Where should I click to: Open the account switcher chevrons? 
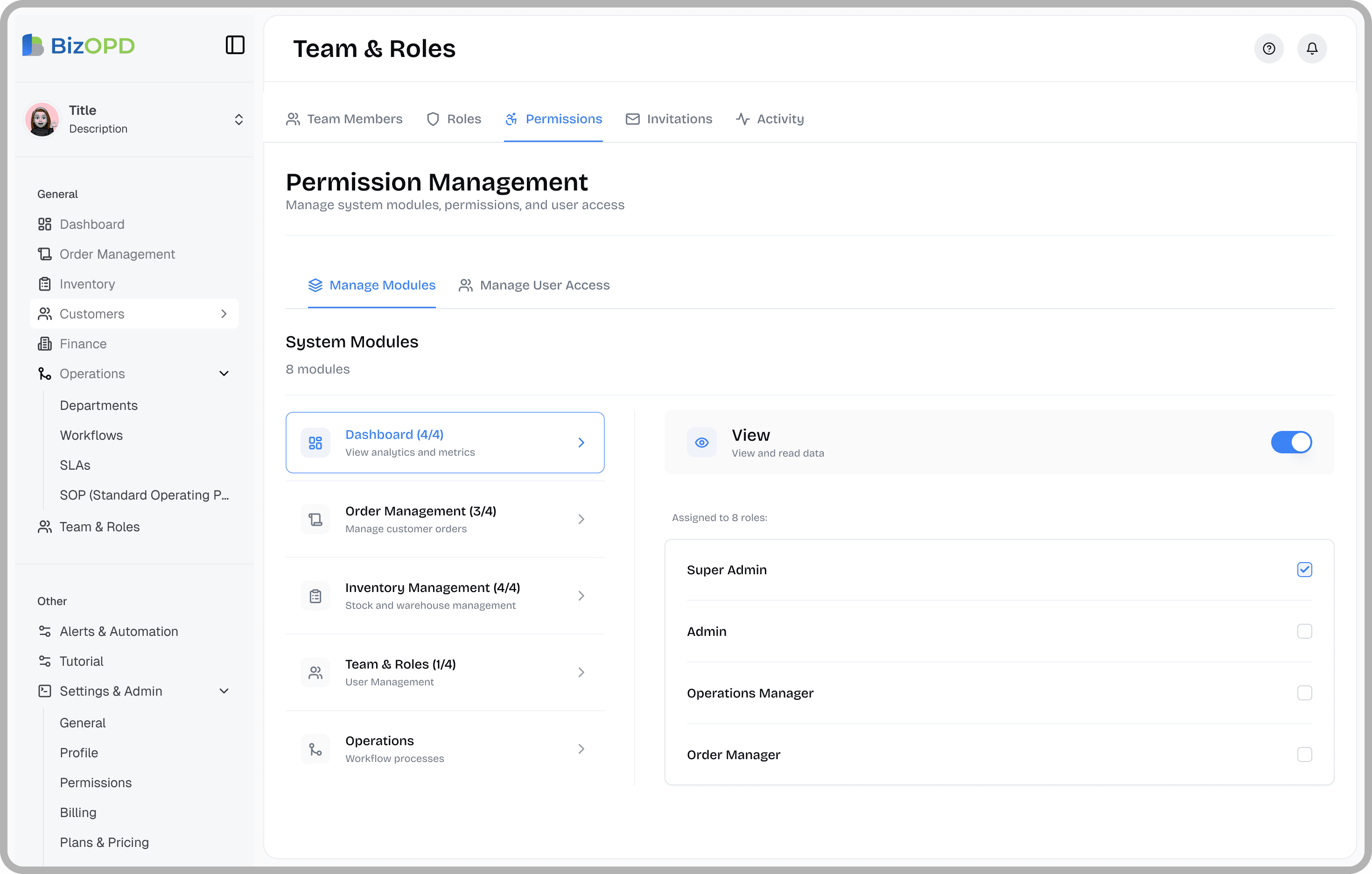[239, 119]
